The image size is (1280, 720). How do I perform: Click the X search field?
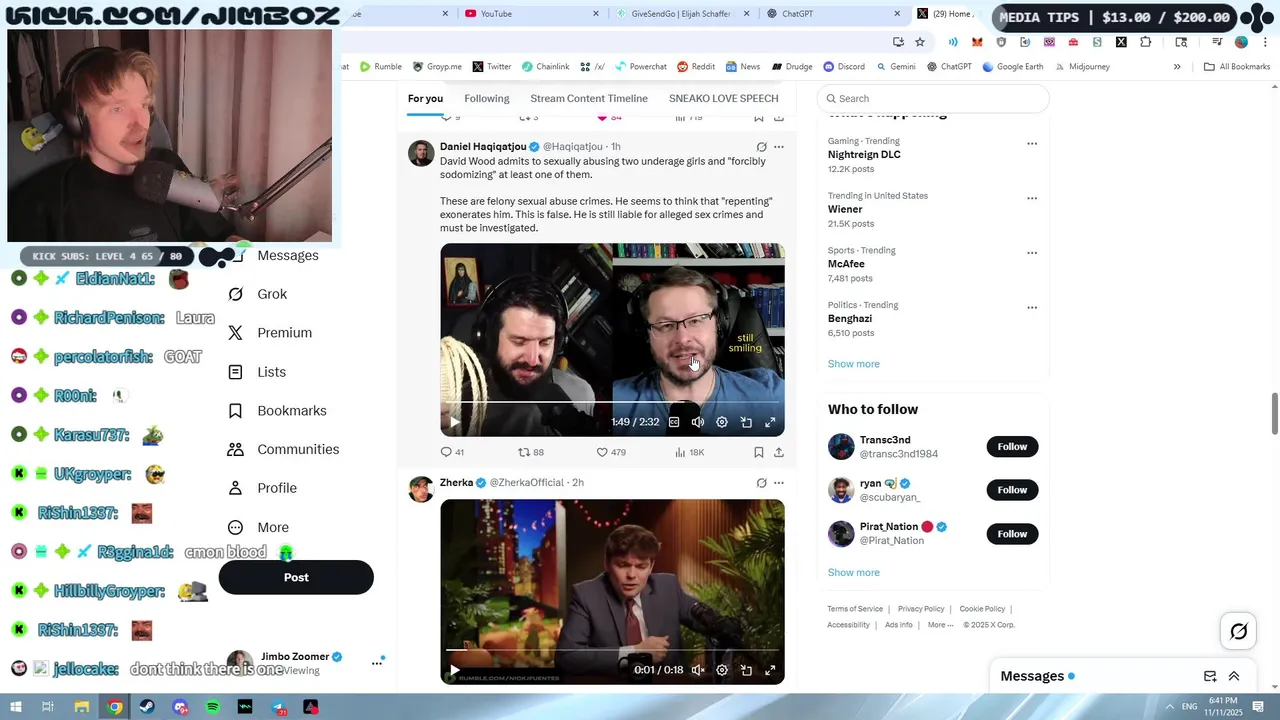click(x=933, y=98)
